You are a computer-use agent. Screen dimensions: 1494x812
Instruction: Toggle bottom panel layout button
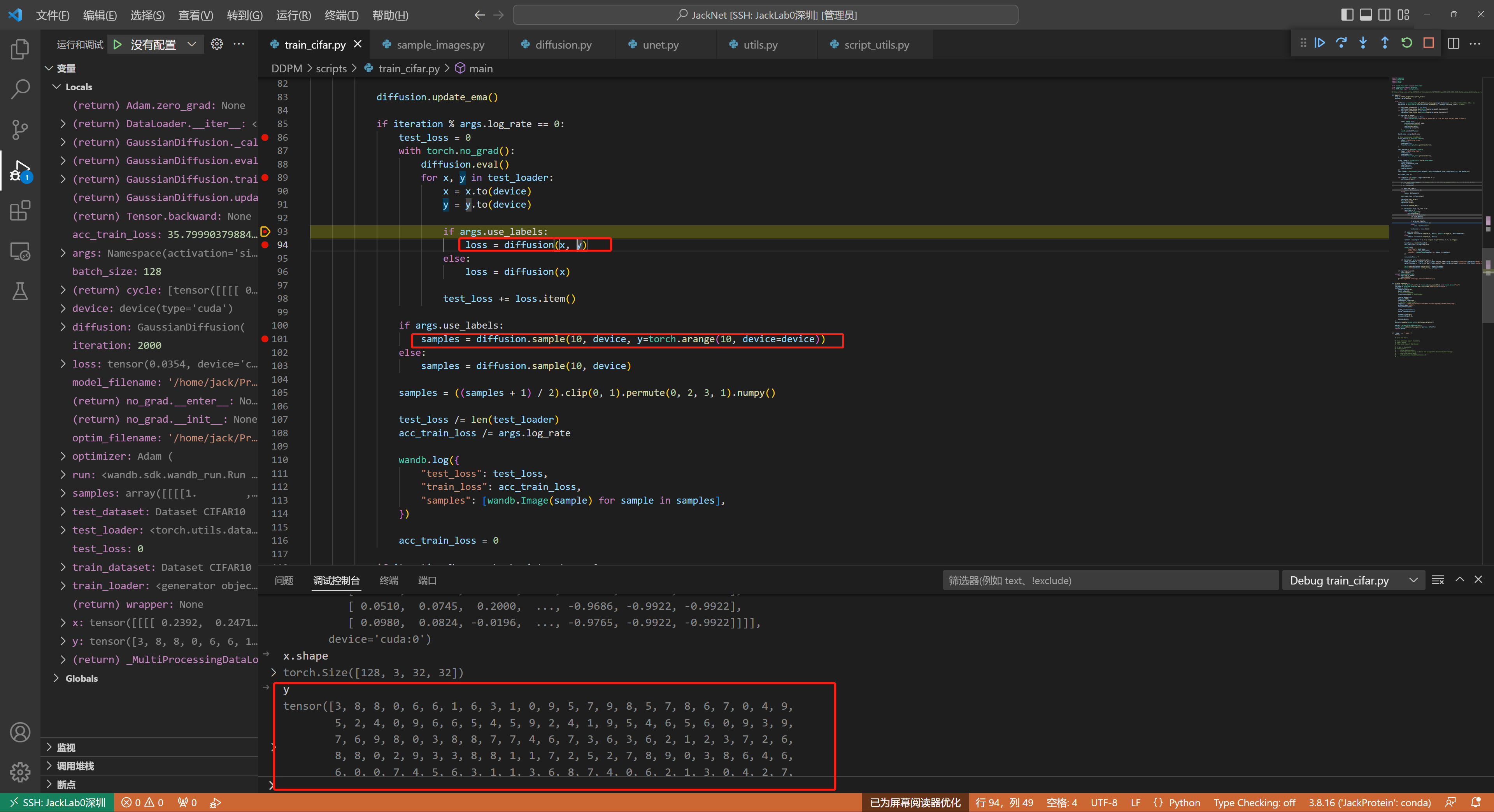point(1366,15)
